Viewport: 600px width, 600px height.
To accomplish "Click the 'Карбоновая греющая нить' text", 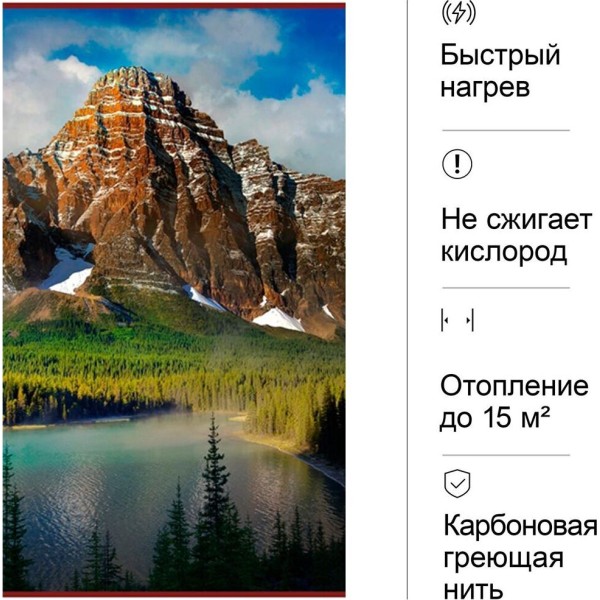I will (x=520, y=557).
